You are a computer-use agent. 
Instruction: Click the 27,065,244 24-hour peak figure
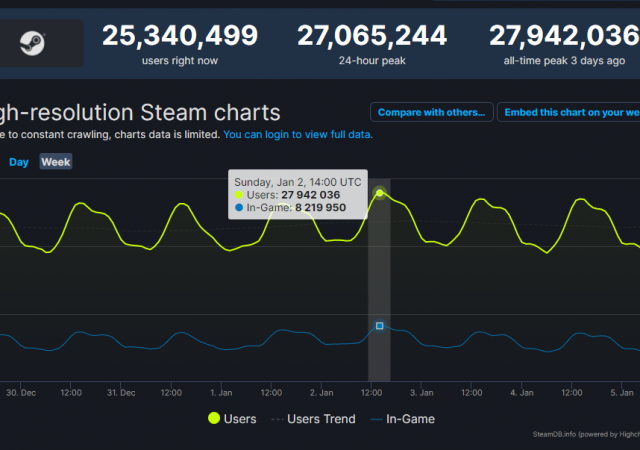tap(371, 37)
